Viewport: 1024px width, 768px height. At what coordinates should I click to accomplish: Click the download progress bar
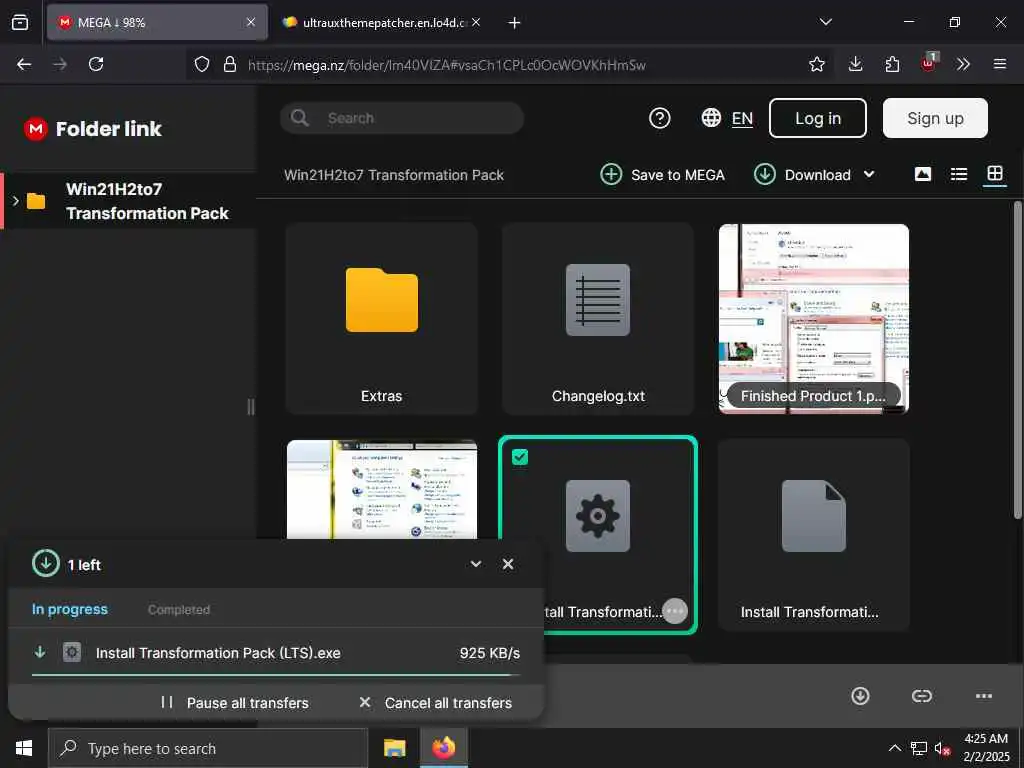(x=276, y=675)
